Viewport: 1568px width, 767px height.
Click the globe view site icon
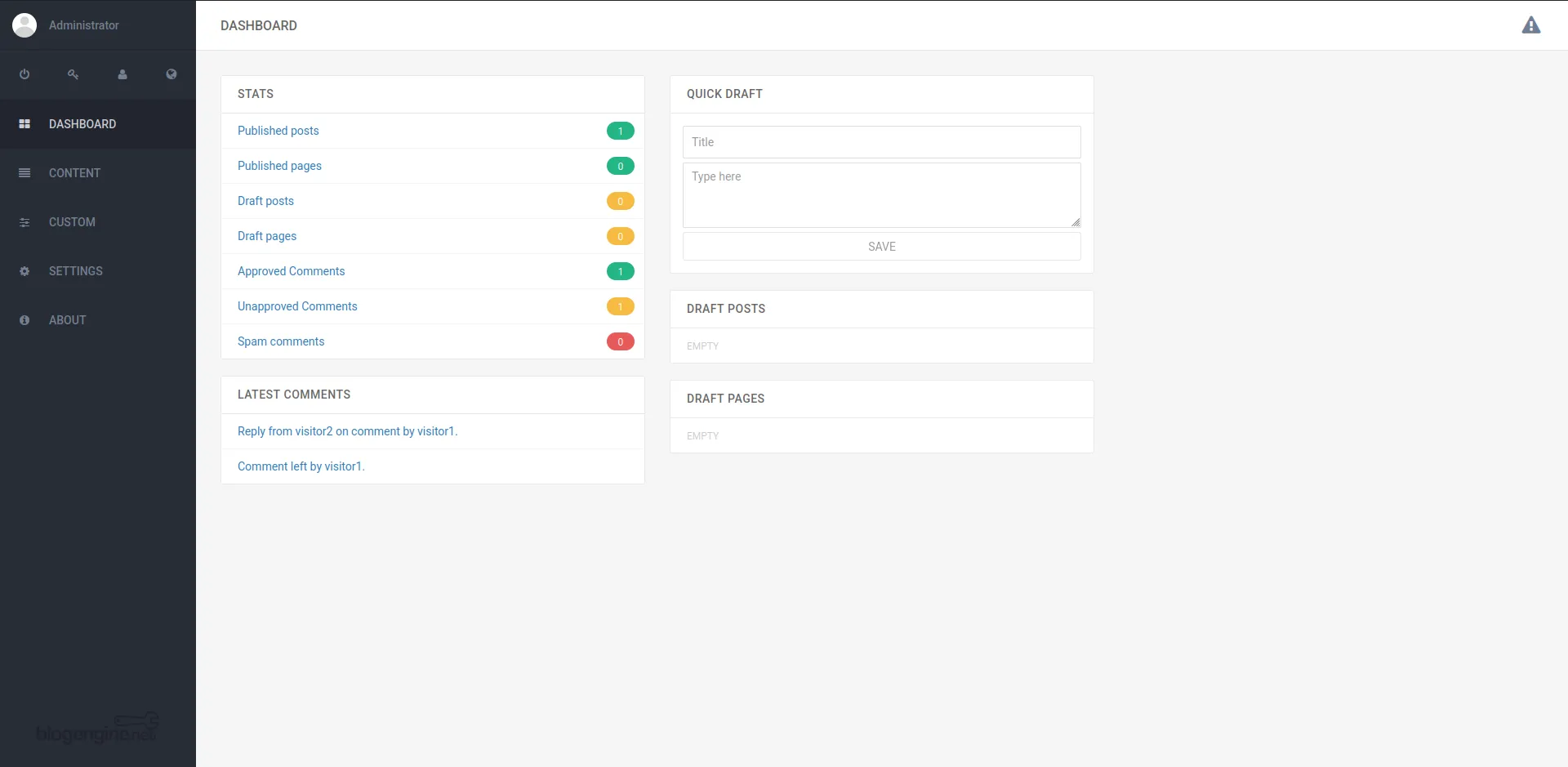171,74
